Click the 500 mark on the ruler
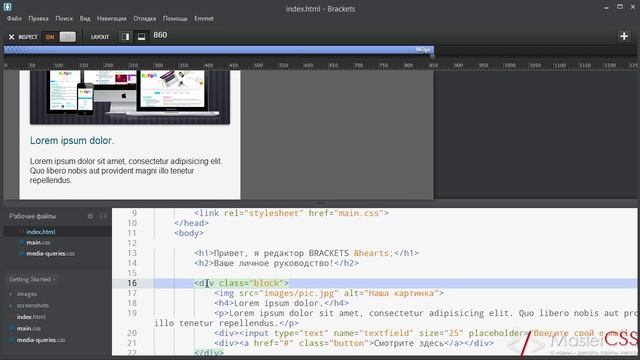Screen dimensions: 640x360 (x=258, y=65)
